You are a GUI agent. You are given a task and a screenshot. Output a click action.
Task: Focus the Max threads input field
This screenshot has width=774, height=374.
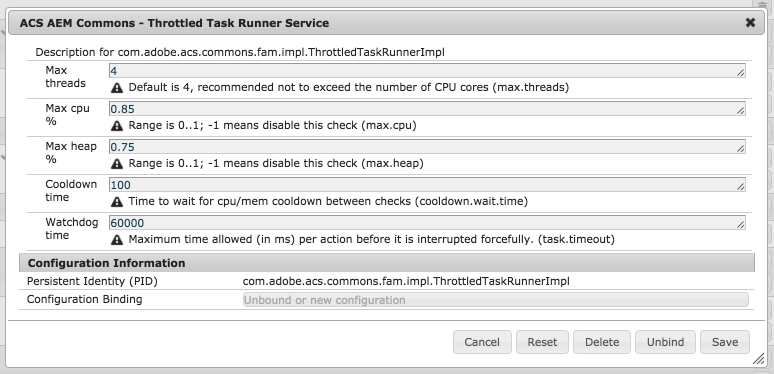pyautogui.click(x=427, y=71)
